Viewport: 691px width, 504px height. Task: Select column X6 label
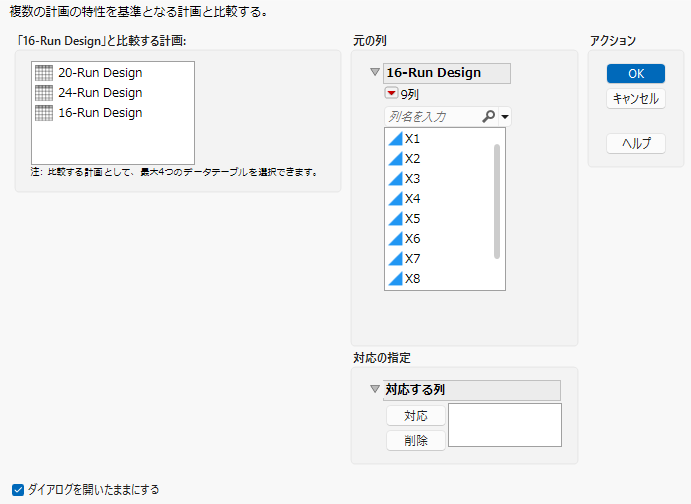point(412,239)
